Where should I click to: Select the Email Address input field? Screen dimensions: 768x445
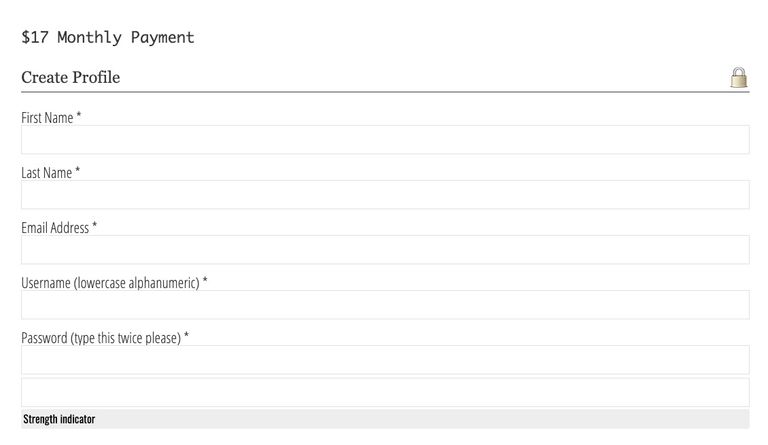[385, 250]
